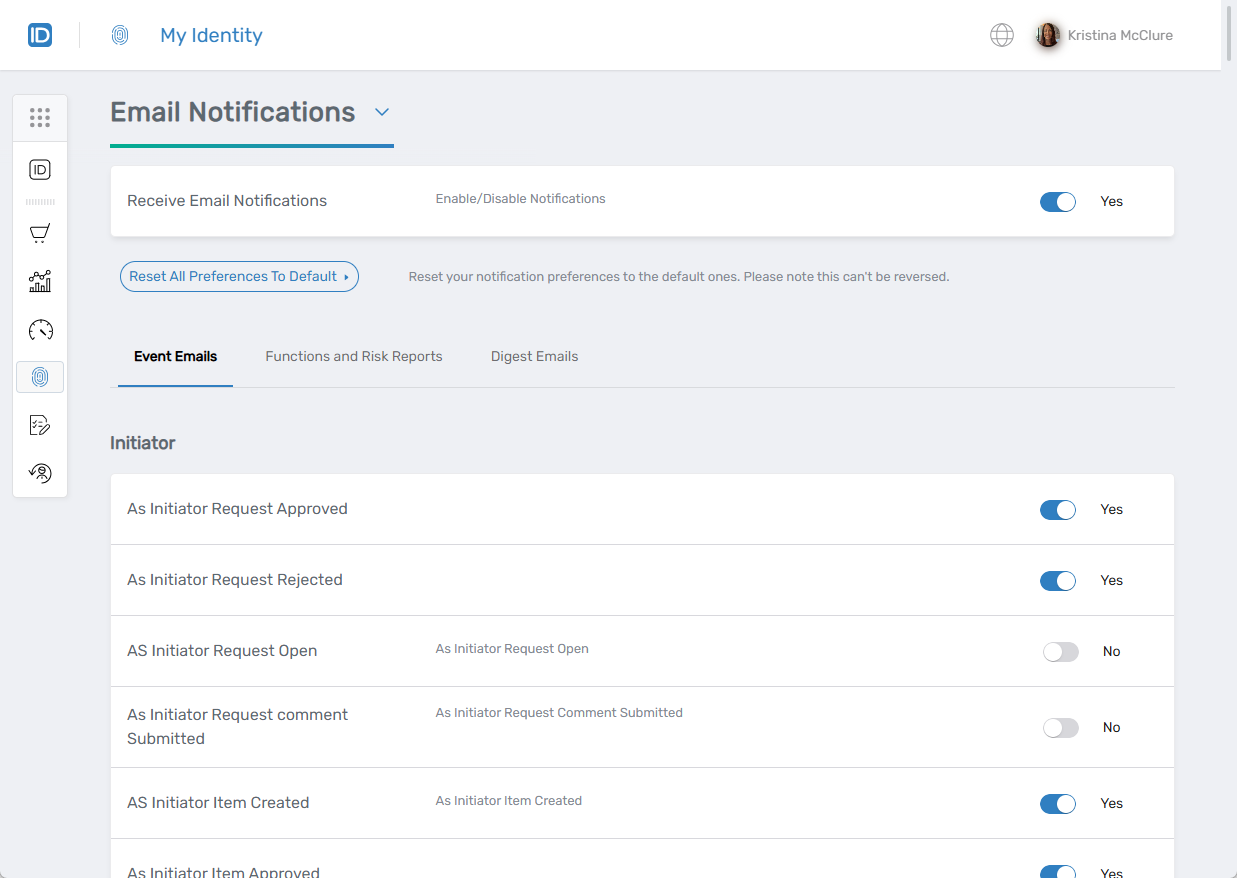Open the apps grid icon in sidebar

click(x=40, y=118)
